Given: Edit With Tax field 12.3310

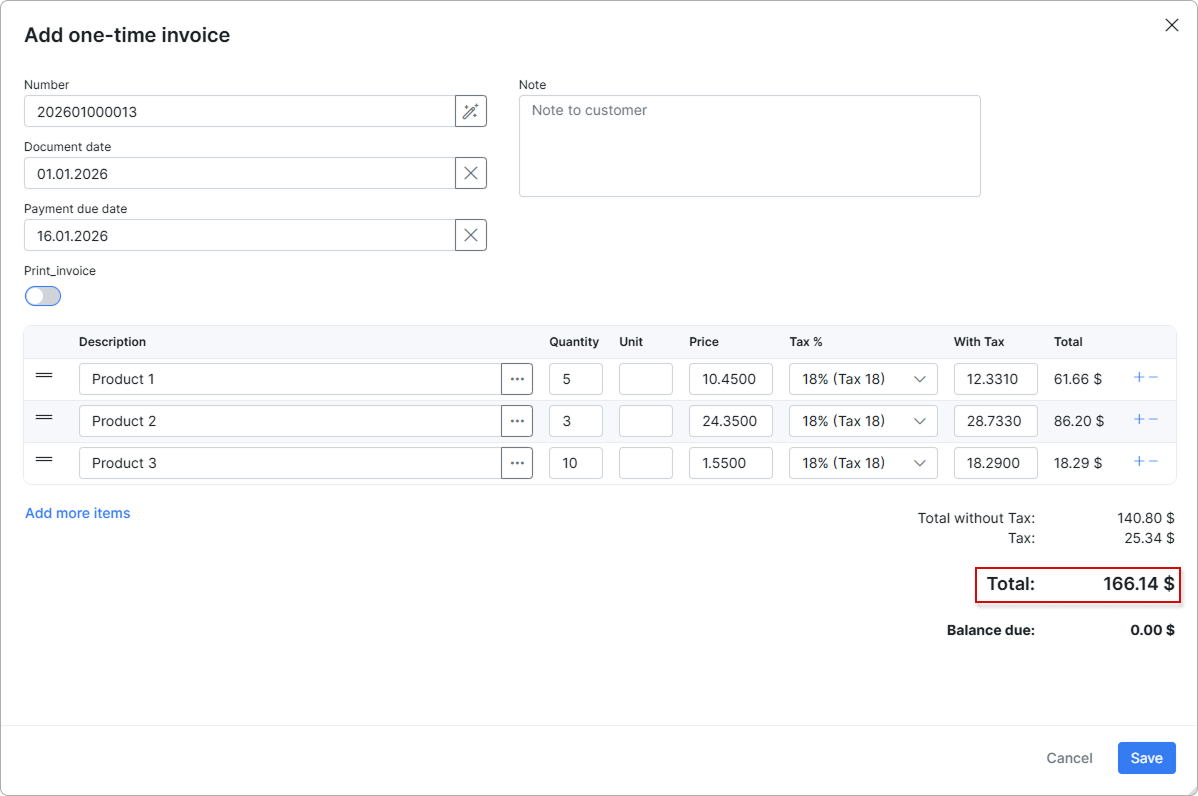Looking at the screenshot, I should [x=996, y=379].
